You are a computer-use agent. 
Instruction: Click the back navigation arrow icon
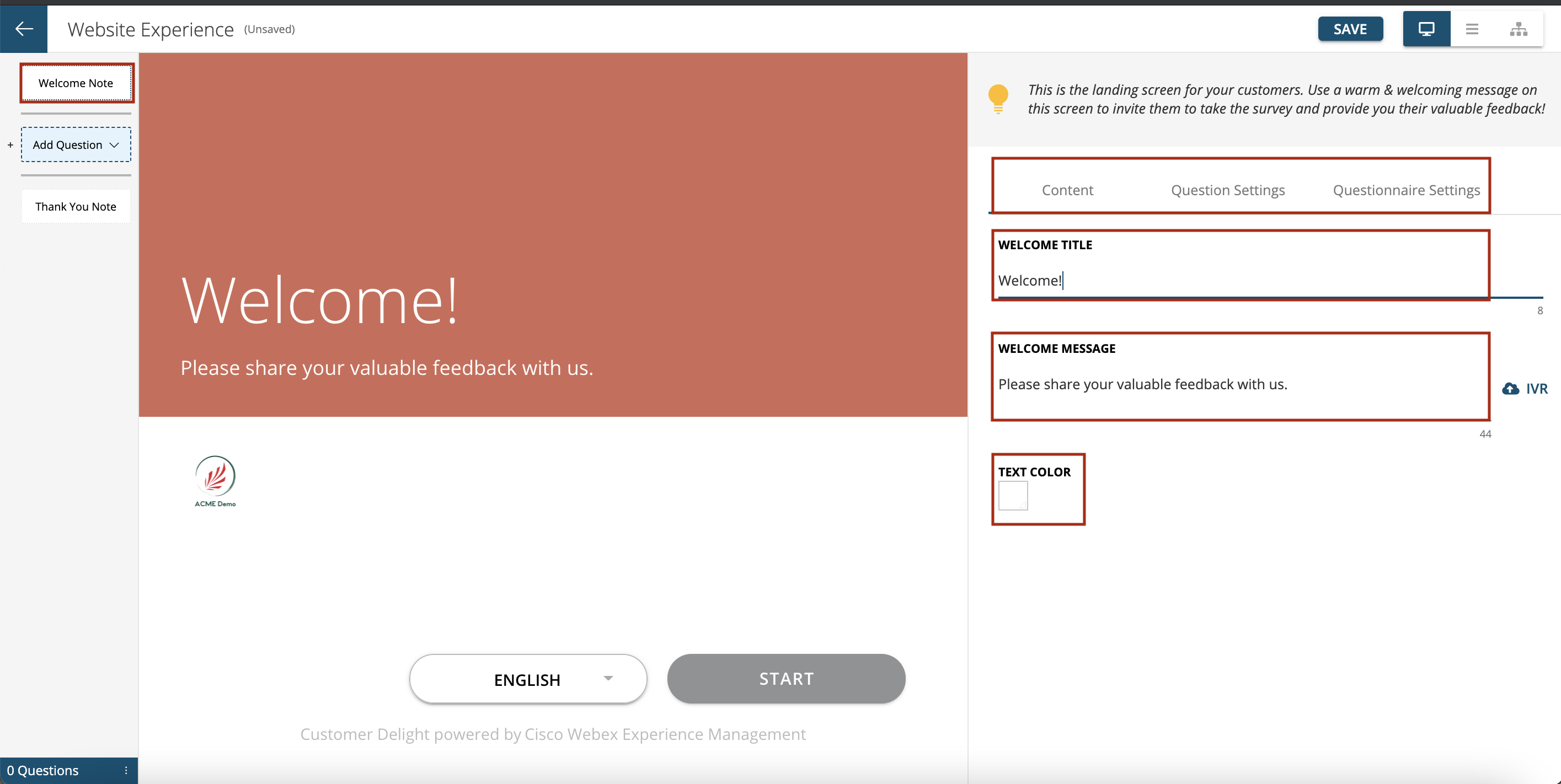(x=24, y=28)
